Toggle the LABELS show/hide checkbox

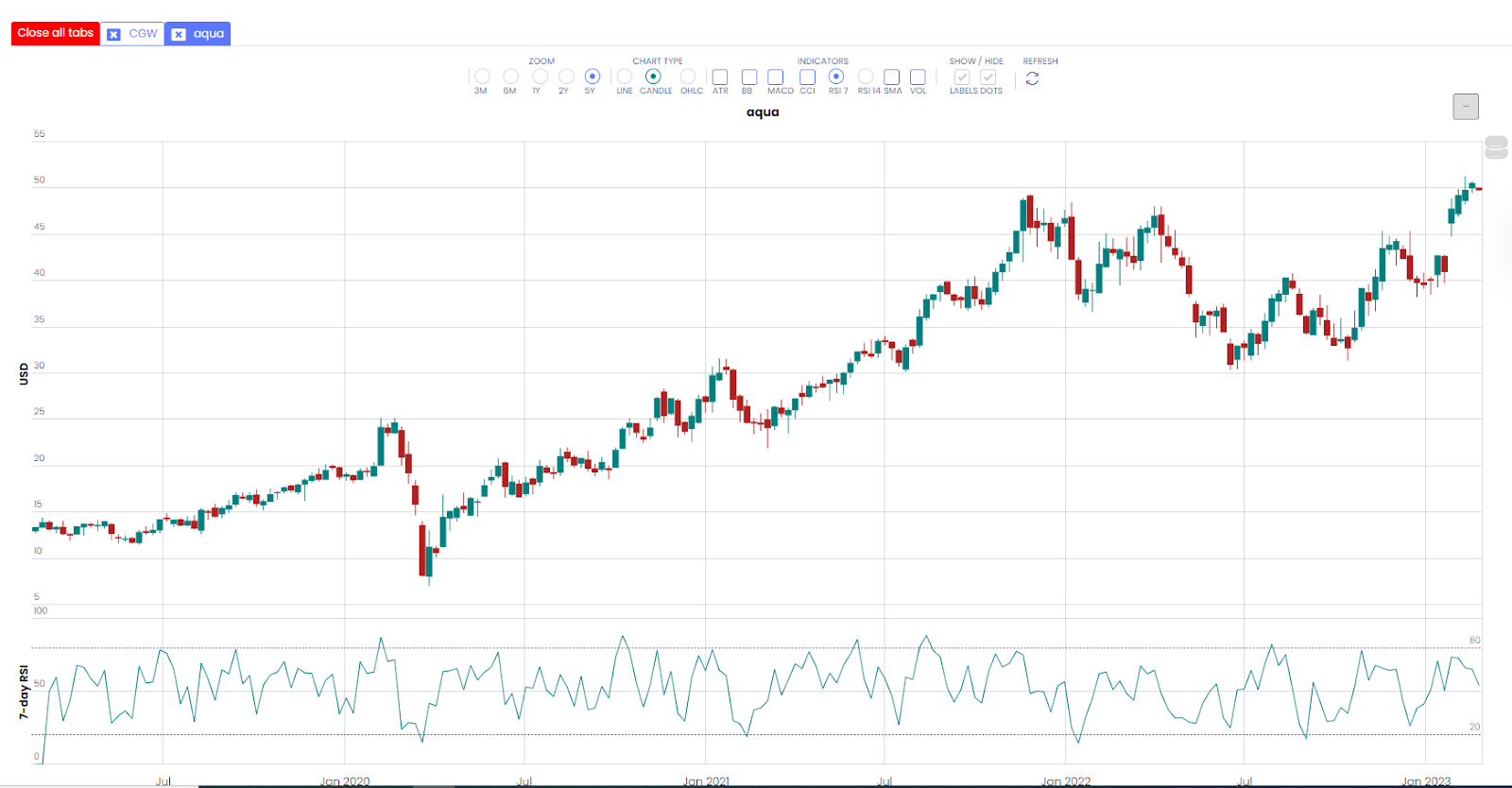(x=962, y=77)
